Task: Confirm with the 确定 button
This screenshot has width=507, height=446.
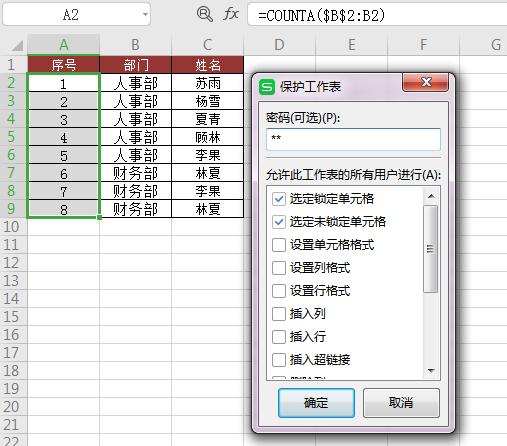Action: click(x=316, y=403)
